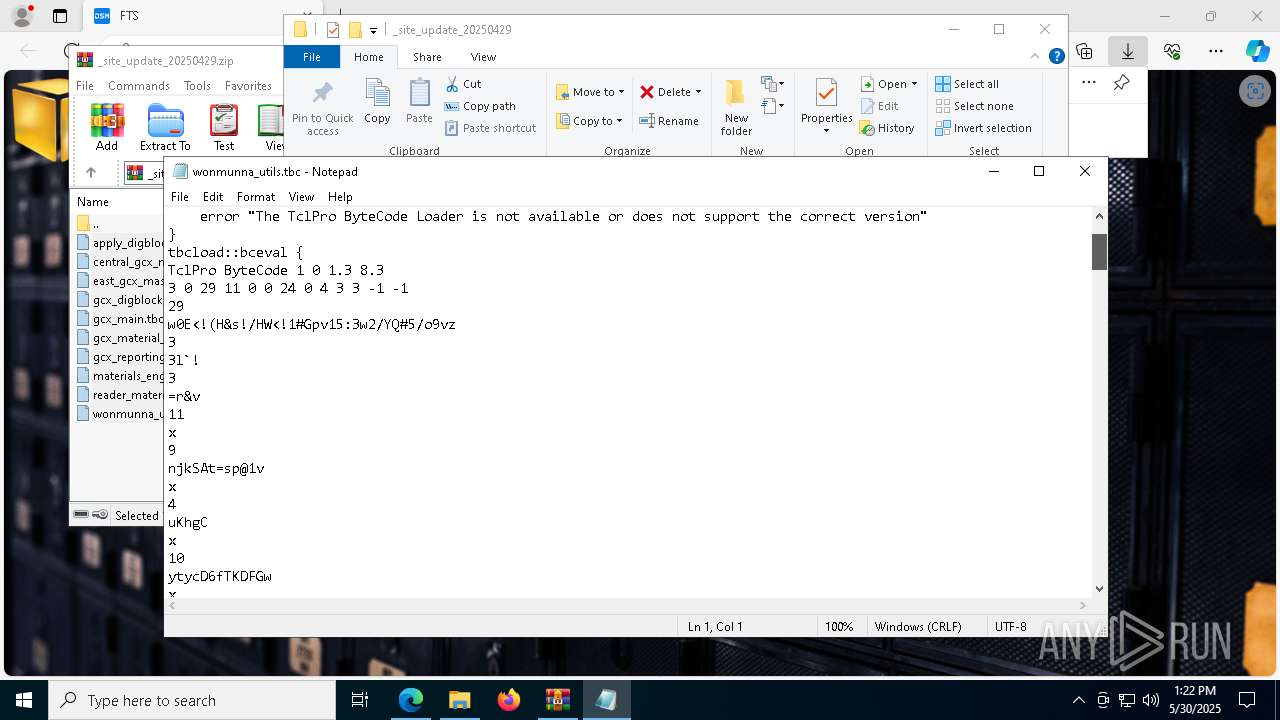This screenshot has width=1280, height=720.
Task: Click the Cut command
Action: point(463,84)
